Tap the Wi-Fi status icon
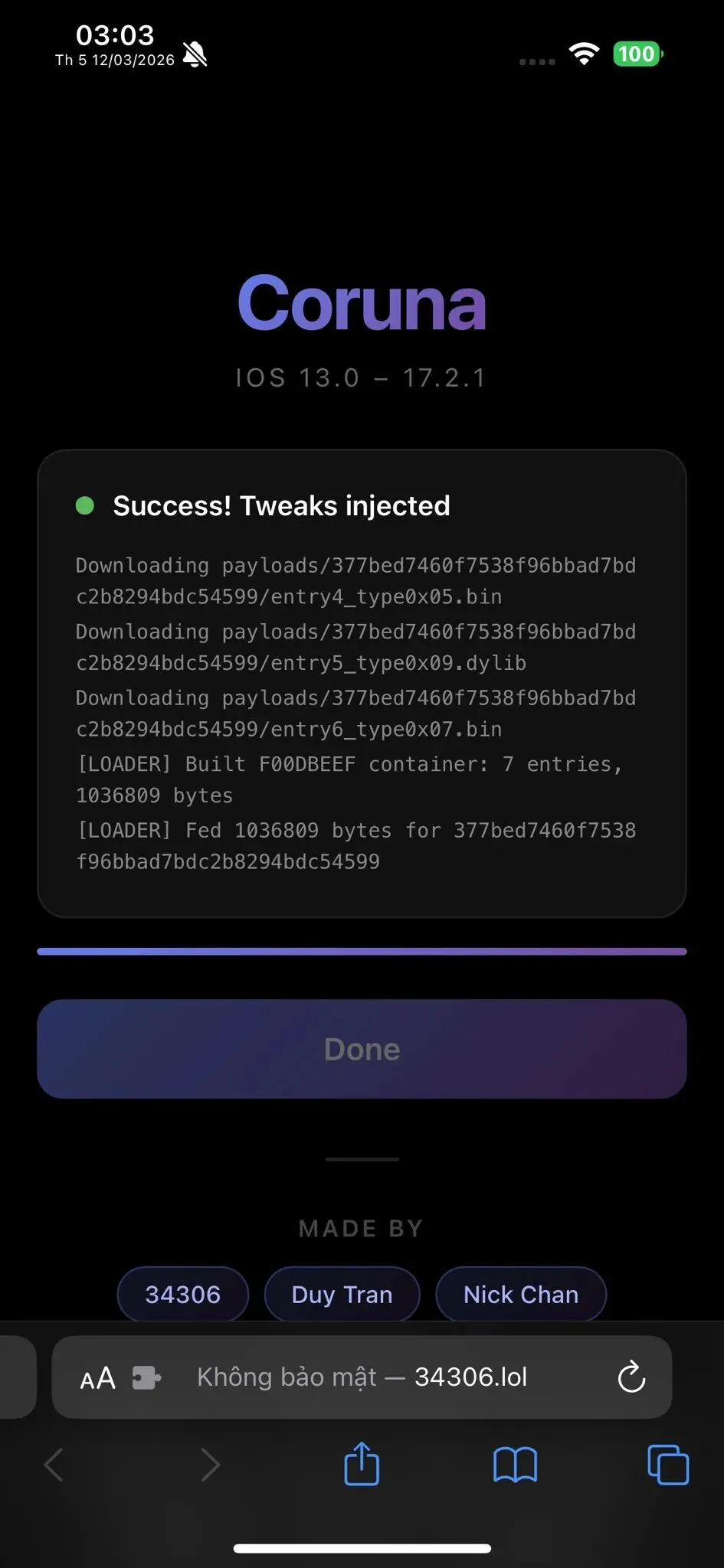 click(x=584, y=54)
